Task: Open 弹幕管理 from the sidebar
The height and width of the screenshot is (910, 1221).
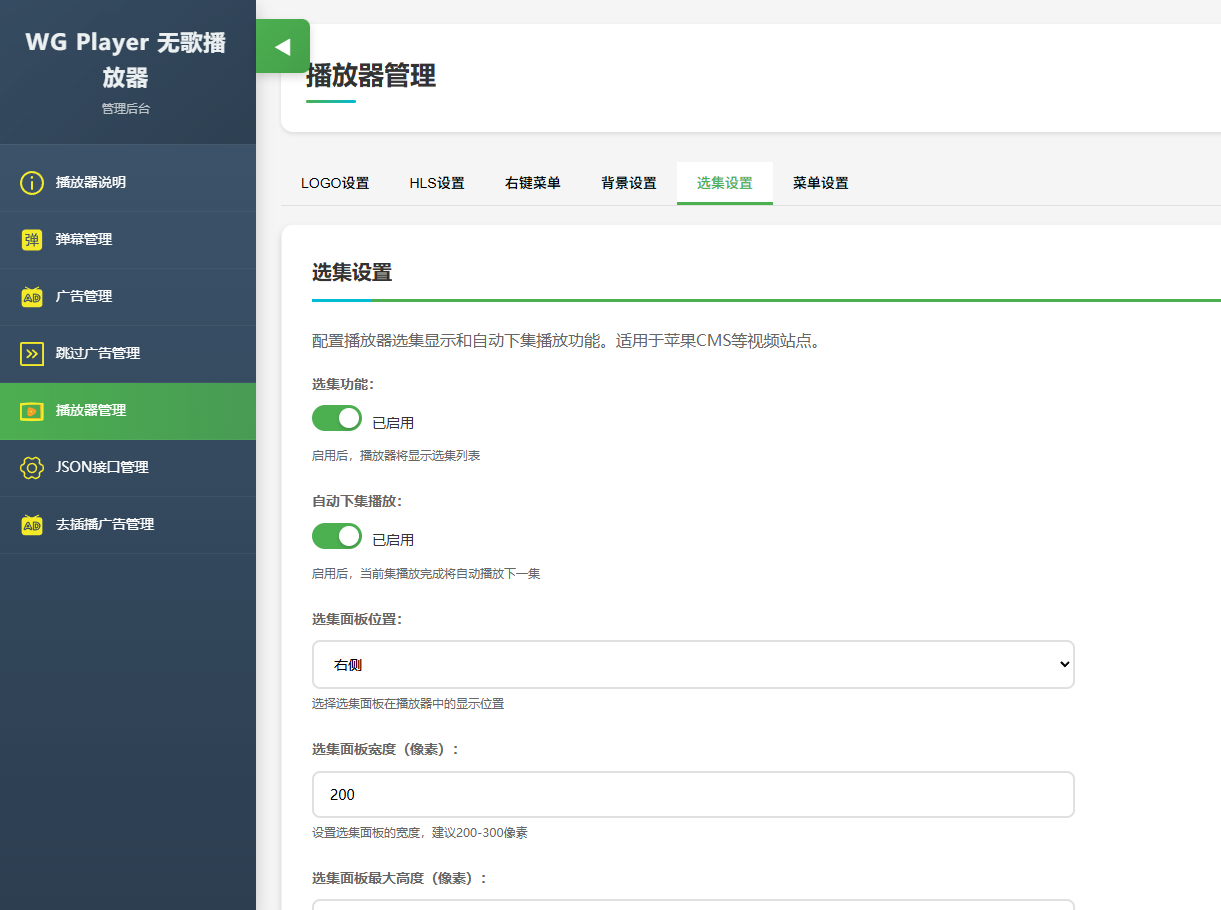Action: [x=84, y=240]
